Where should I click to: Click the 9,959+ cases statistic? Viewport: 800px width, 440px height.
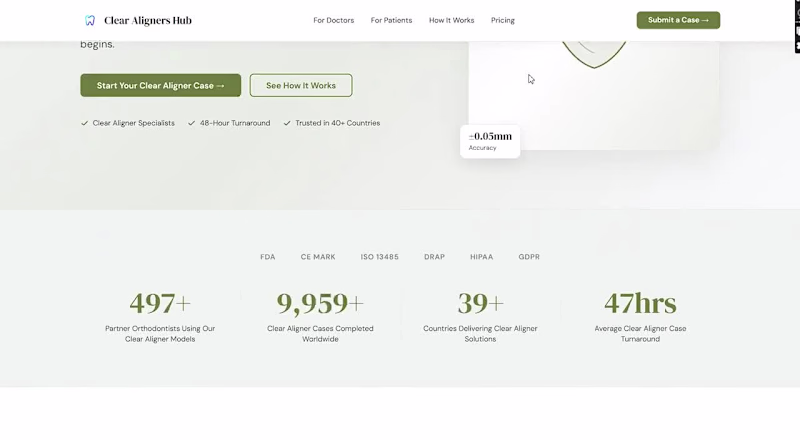(320, 303)
